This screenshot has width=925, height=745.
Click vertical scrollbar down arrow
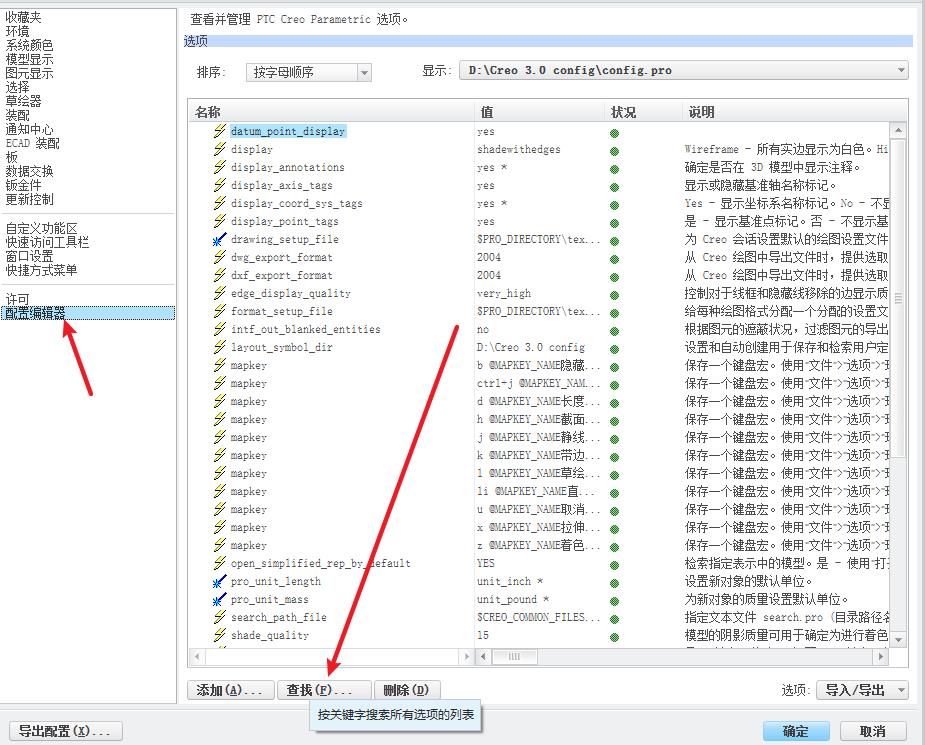point(898,639)
